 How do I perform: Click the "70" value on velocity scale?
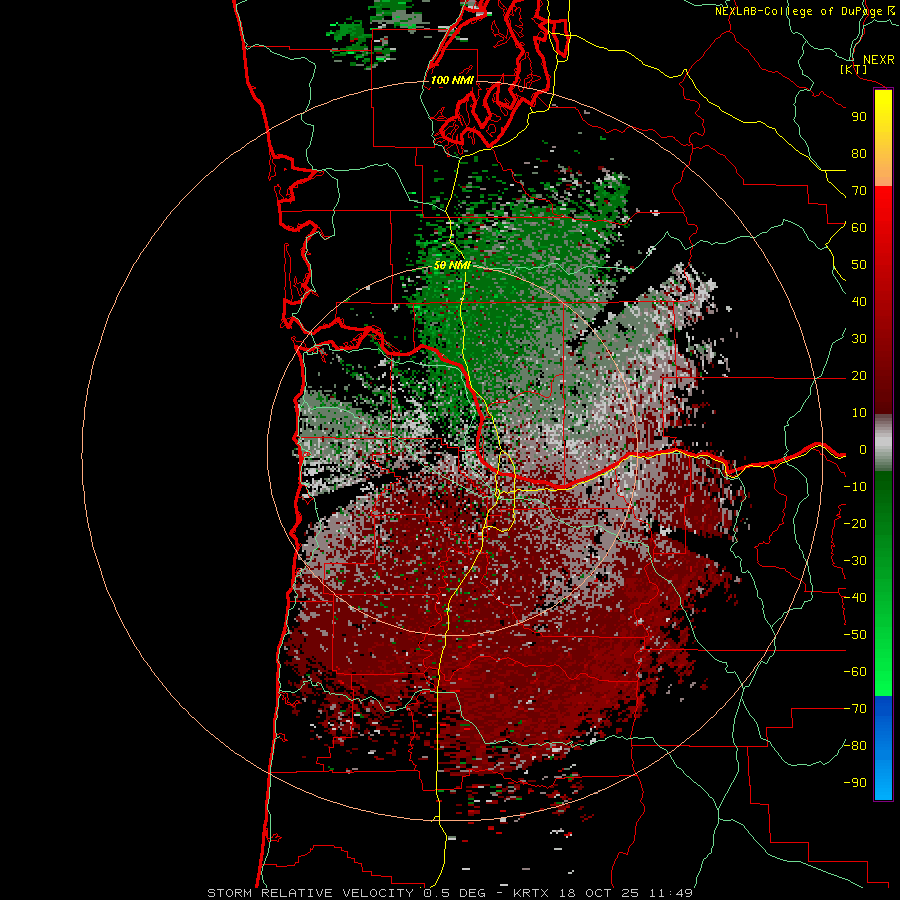(859, 191)
